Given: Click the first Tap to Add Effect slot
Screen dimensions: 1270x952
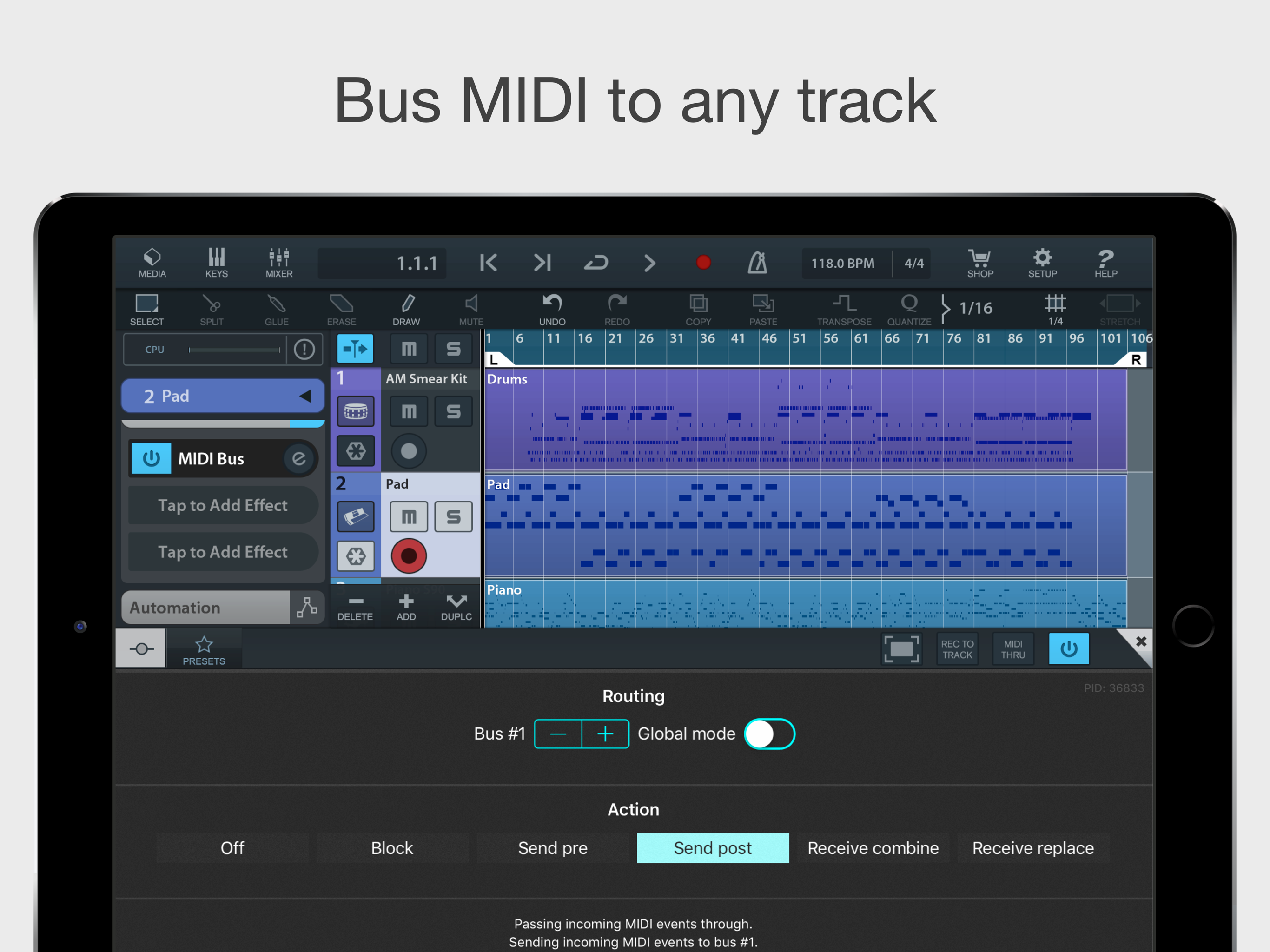Looking at the screenshot, I should coord(223,505).
